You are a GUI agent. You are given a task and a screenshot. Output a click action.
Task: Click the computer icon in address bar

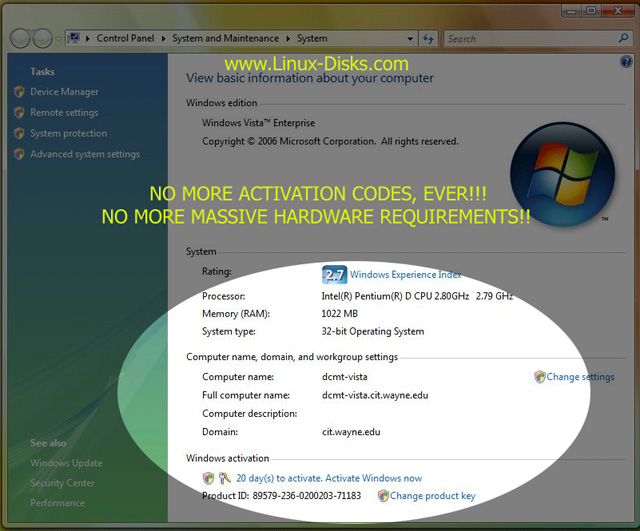(x=74, y=38)
